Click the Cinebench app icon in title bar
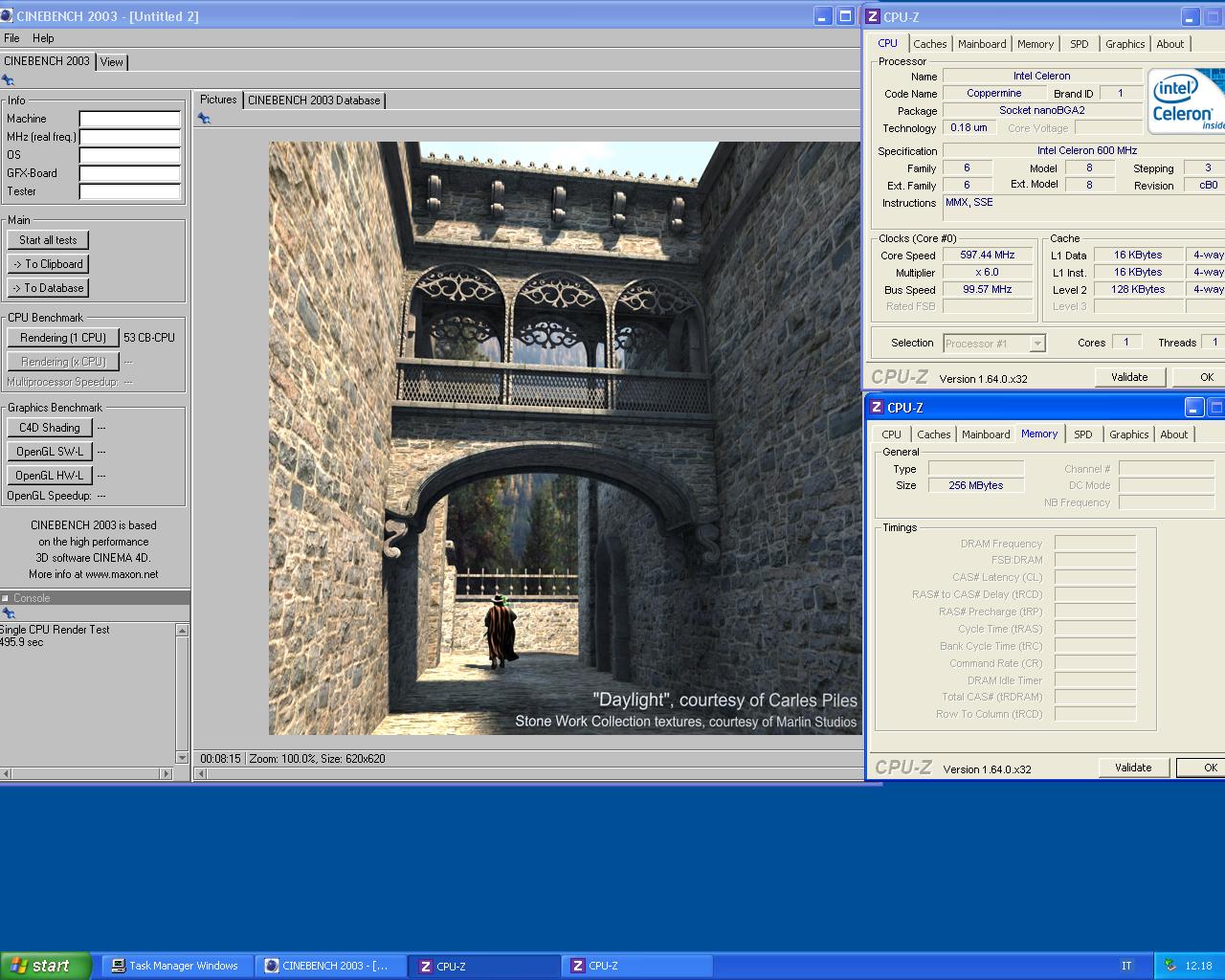1225x980 pixels. click(8, 16)
